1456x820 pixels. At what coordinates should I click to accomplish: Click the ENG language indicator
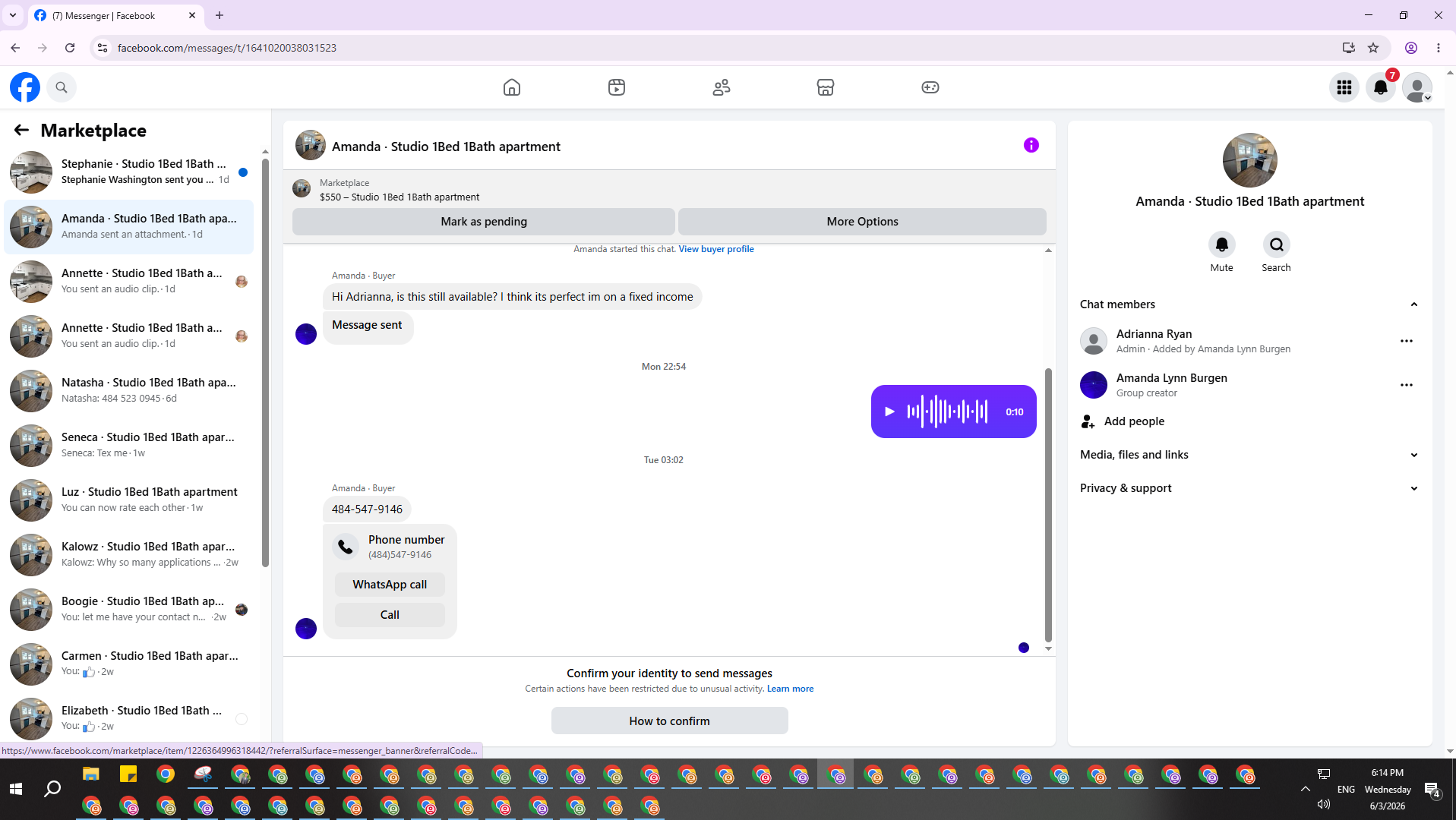[1346, 790]
